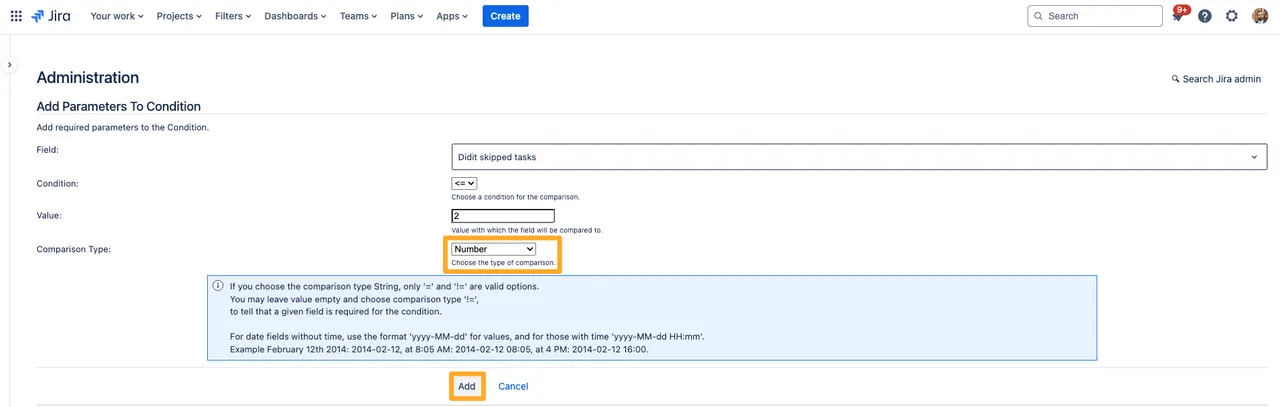The width and height of the screenshot is (1280, 407).
Task: Open the Condition operator dropdown
Action: pos(464,184)
